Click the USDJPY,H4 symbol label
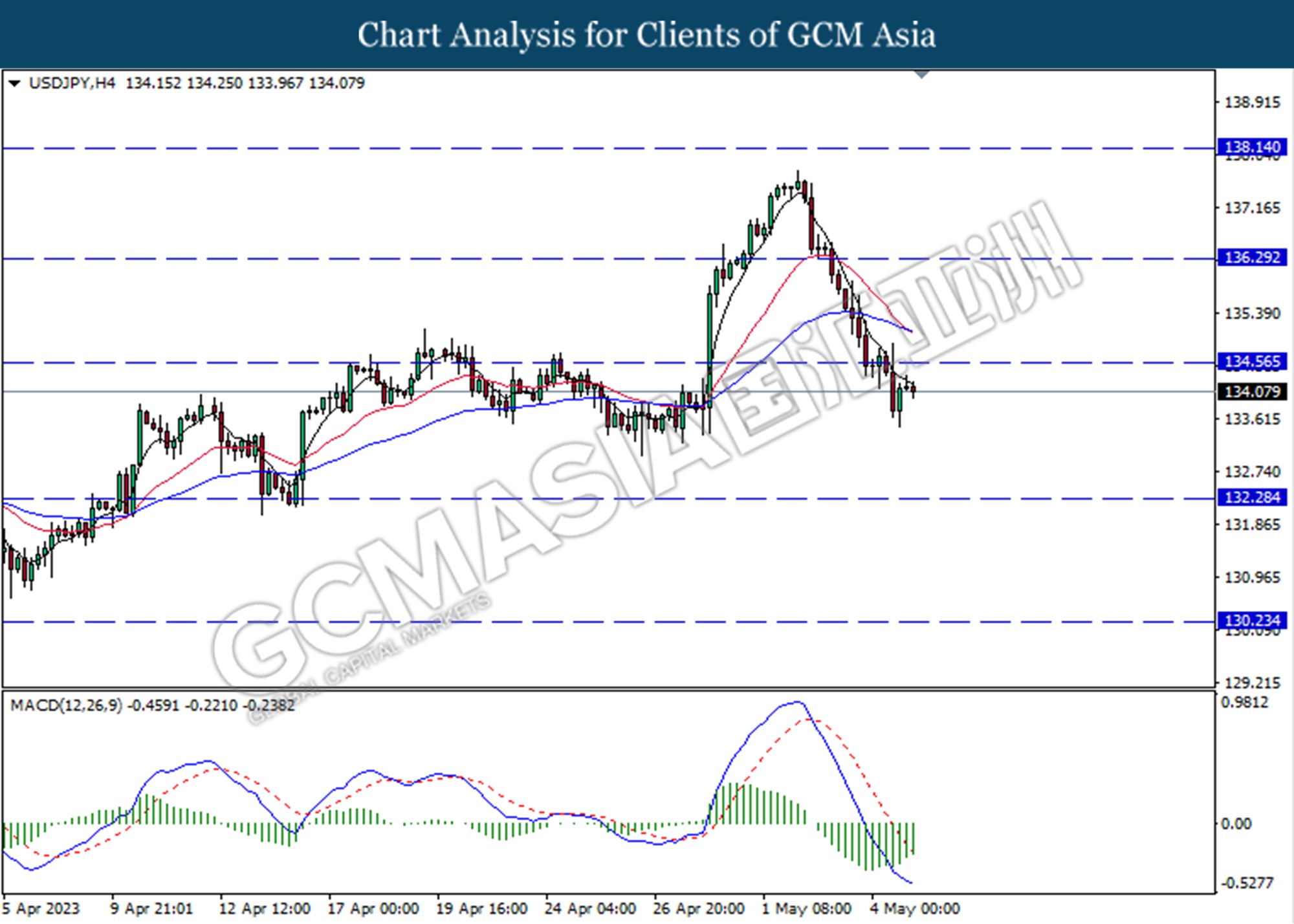 pyautogui.click(x=72, y=83)
